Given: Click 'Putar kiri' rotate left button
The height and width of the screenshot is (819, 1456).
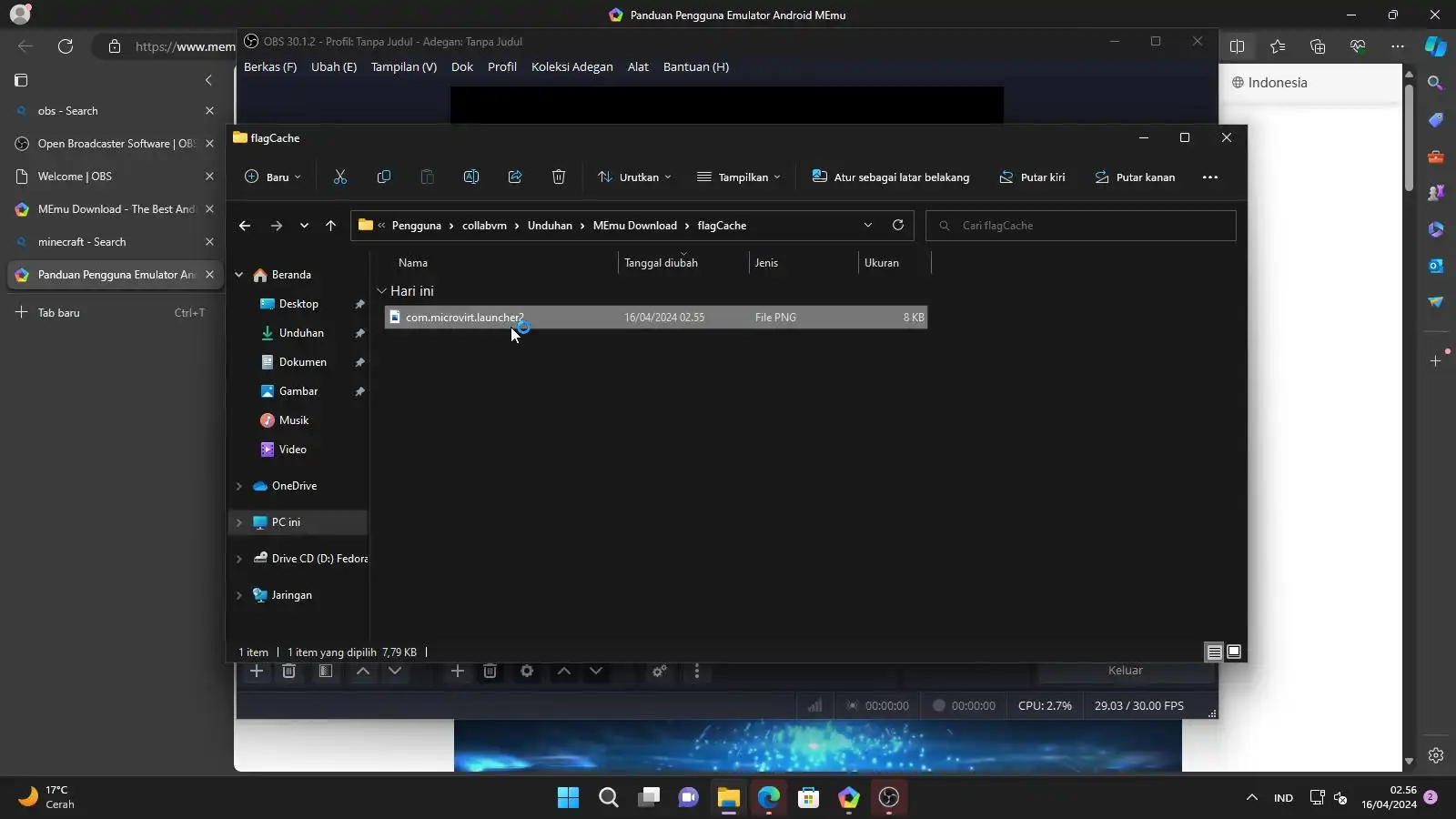Looking at the screenshot, I should (1032, 177).
